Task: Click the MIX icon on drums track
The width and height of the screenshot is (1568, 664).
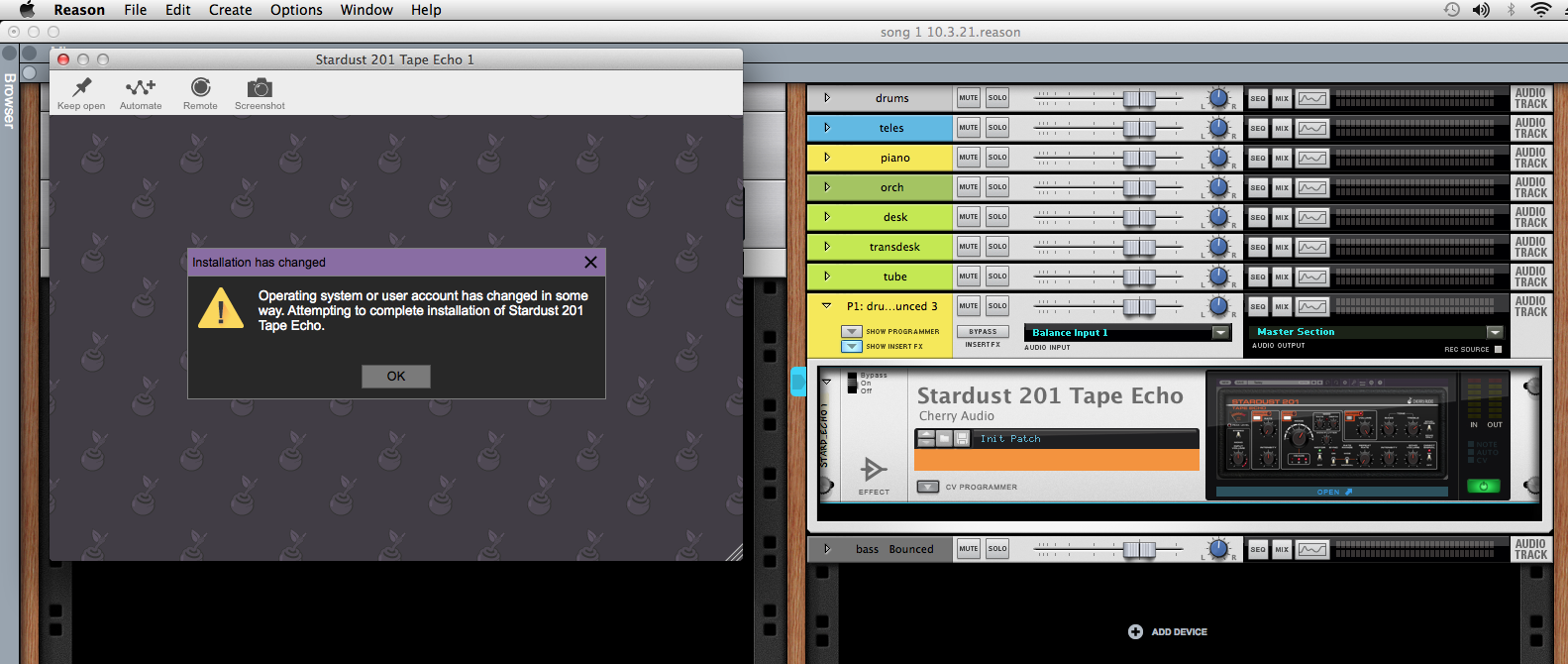Action: (1282, 98)
